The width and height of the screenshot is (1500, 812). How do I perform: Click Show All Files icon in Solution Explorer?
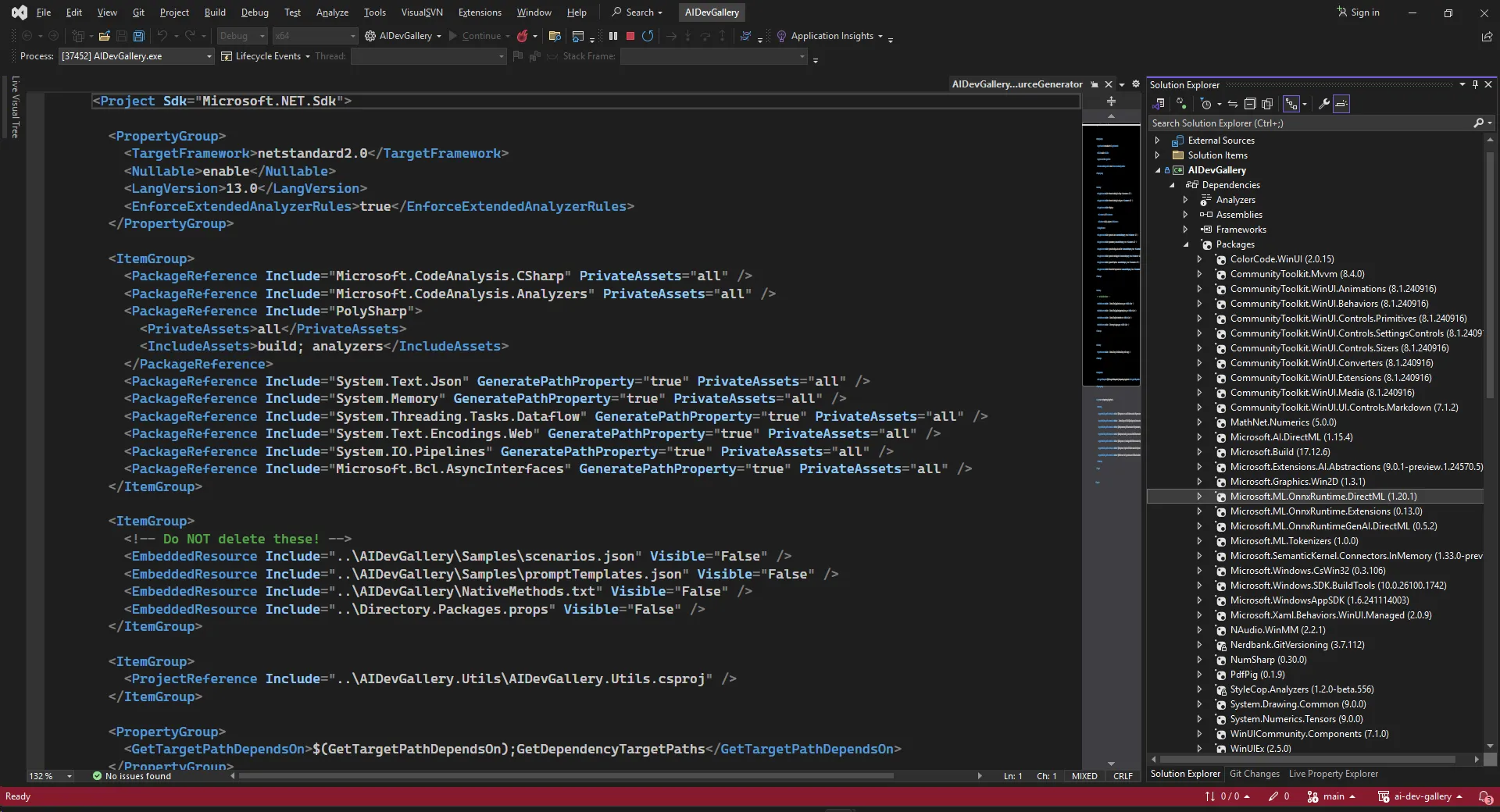pyautogui.click(x=1267, y=104)
